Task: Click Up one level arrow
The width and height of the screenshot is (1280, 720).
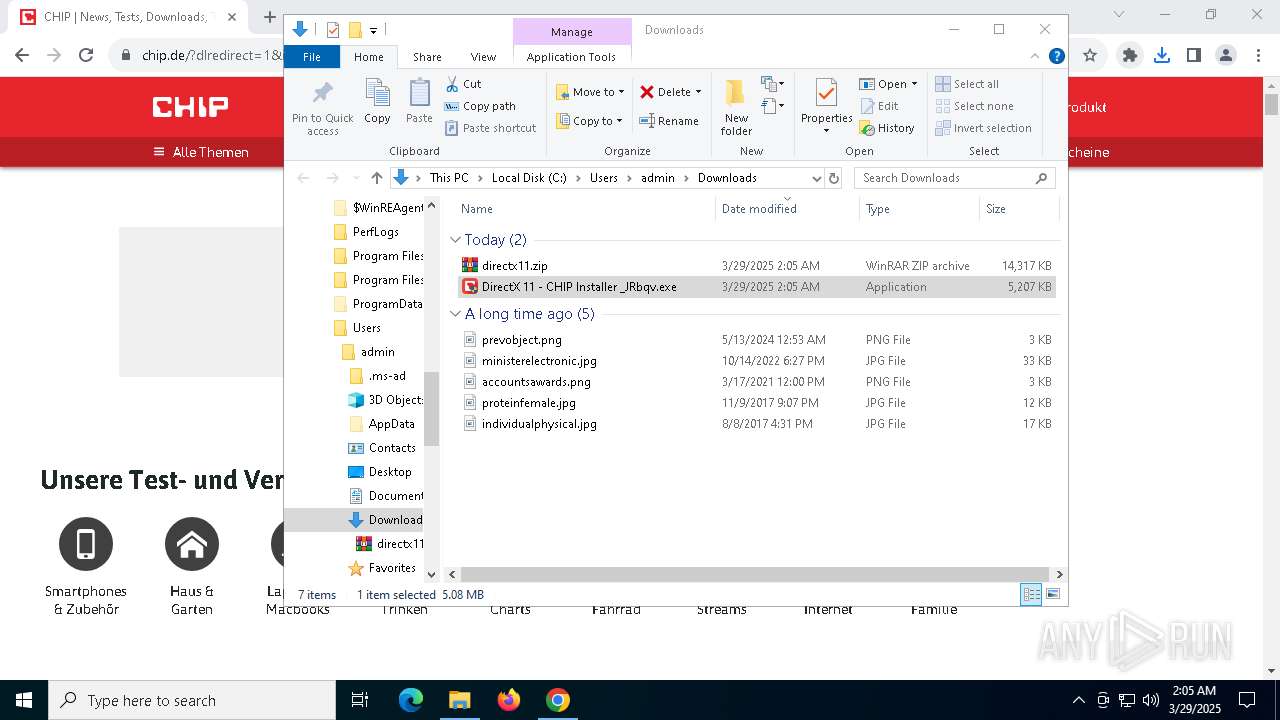Action: coord(377,178)
